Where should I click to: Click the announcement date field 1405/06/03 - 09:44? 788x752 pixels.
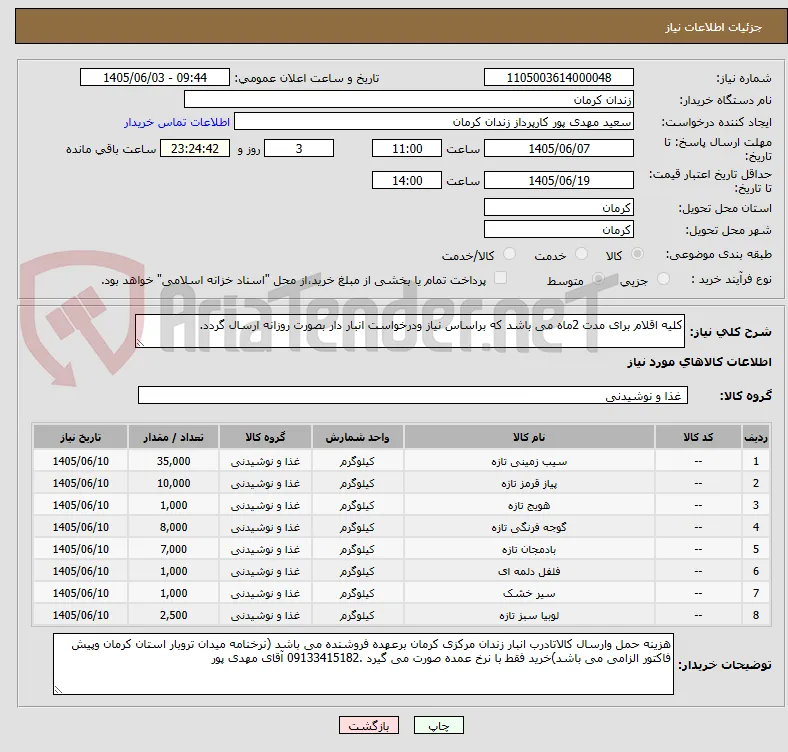click(x=155, y=78)
